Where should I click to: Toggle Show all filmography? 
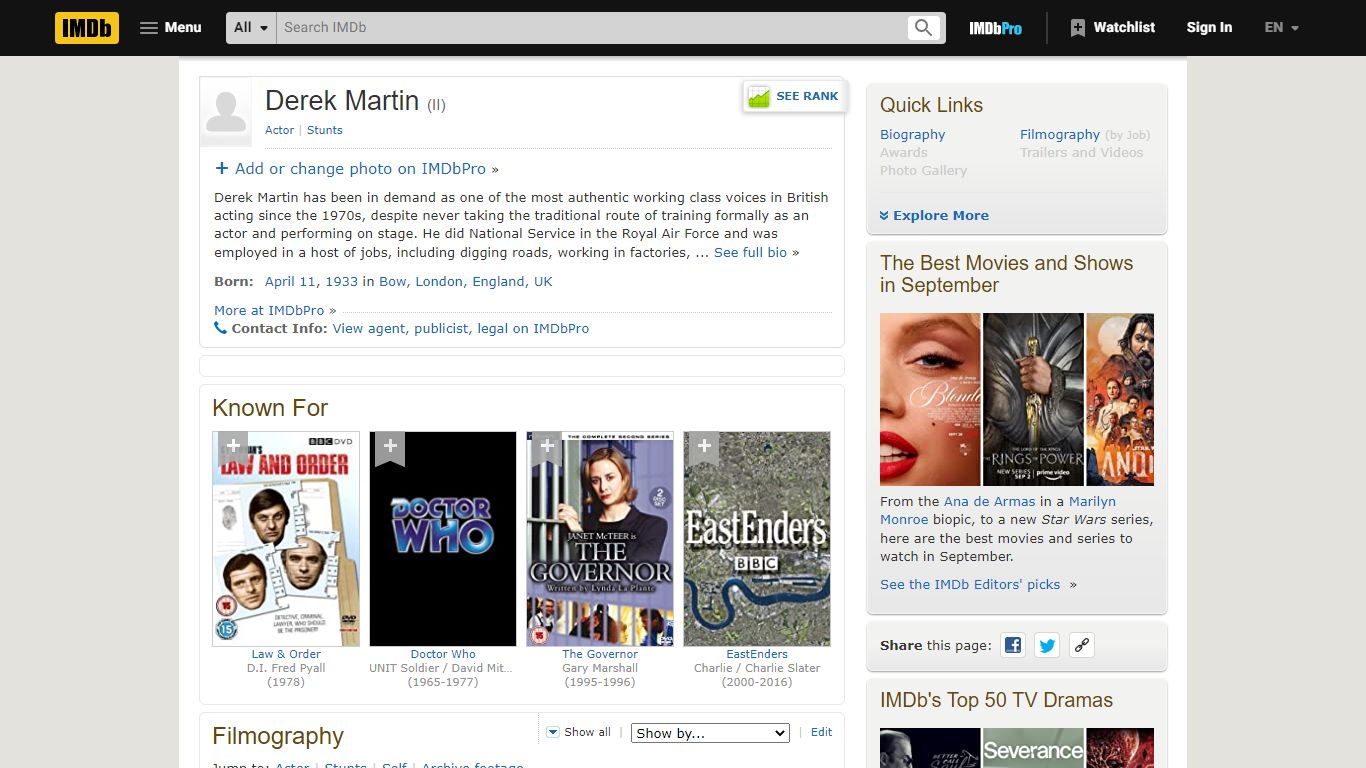coord(579,732)
